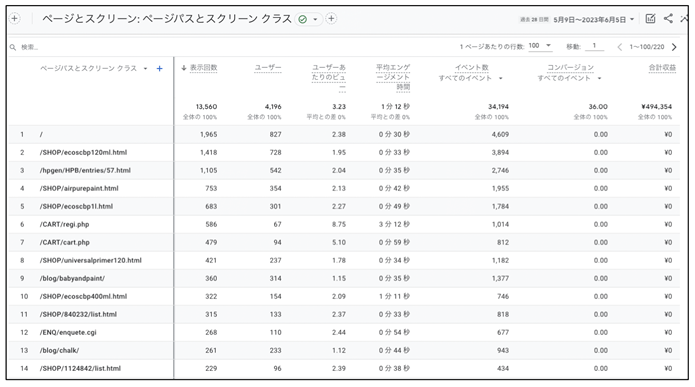
Task: Click the 3 分 12 秒 engagement time cell
Action: (394, 224)
